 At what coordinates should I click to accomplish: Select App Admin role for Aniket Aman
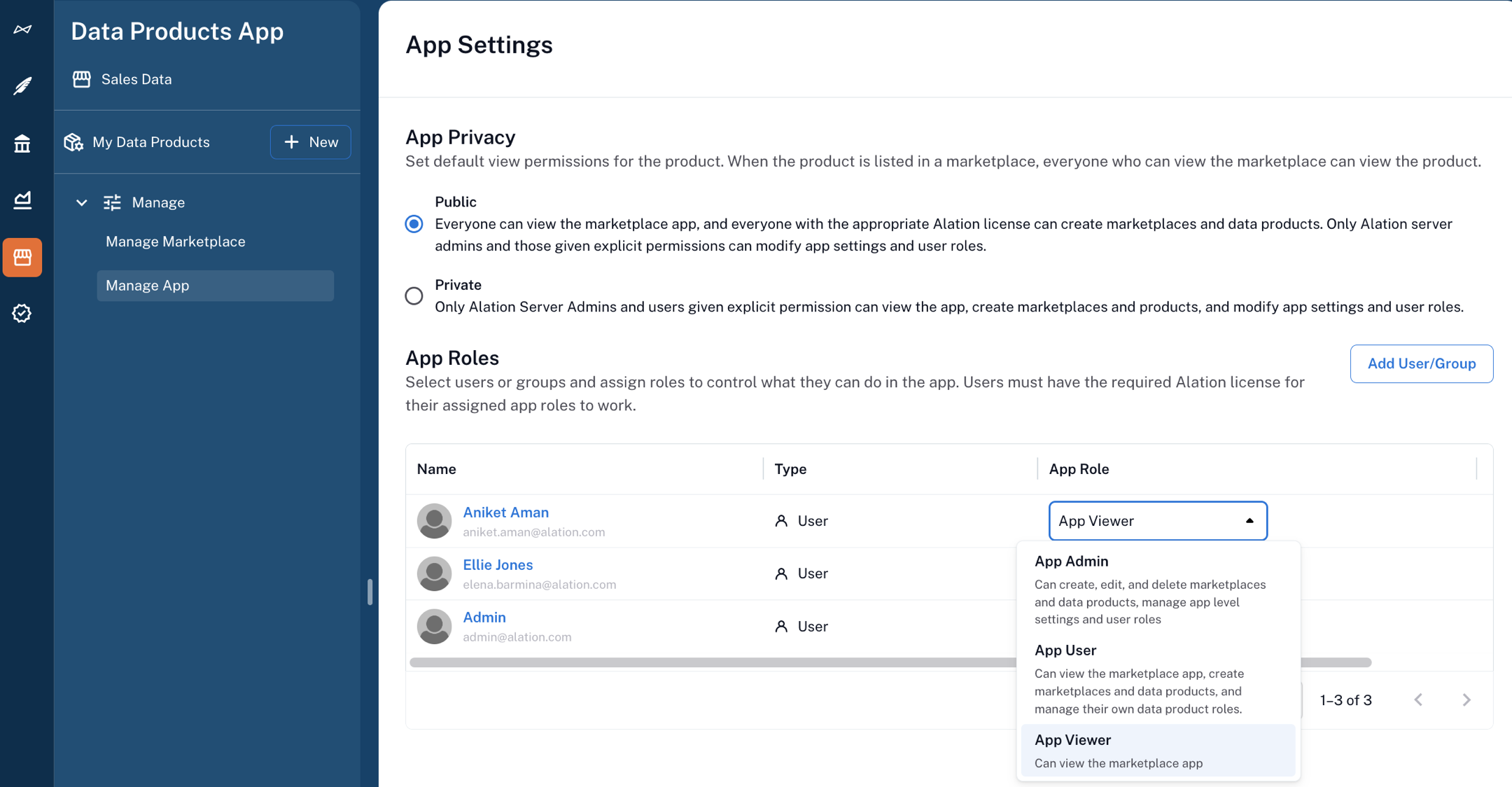(1071, 560)
